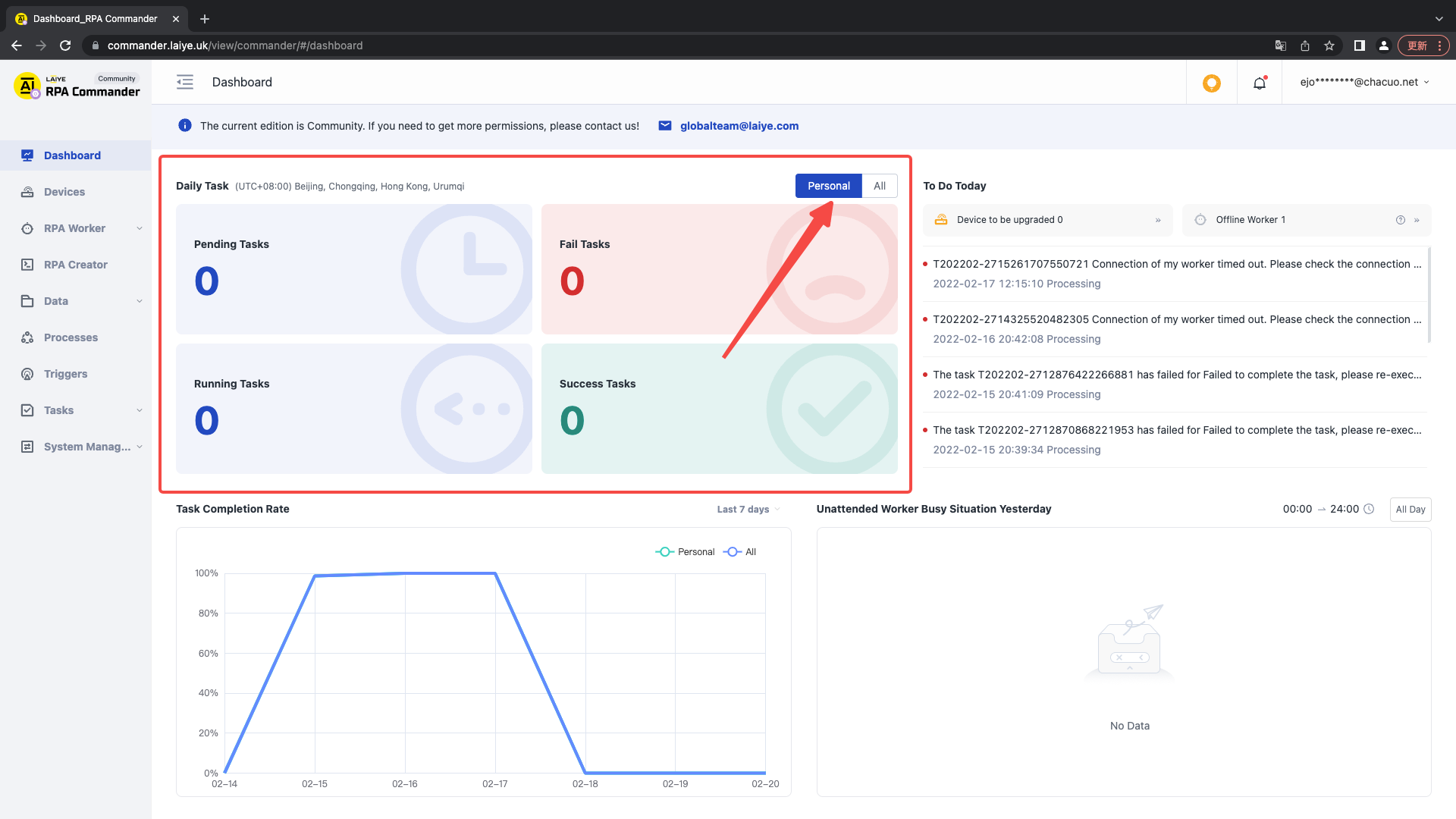1456x819 pixels.
Task: Collapse the sidebar with the menu fold icon
Action: coord(185,82)
